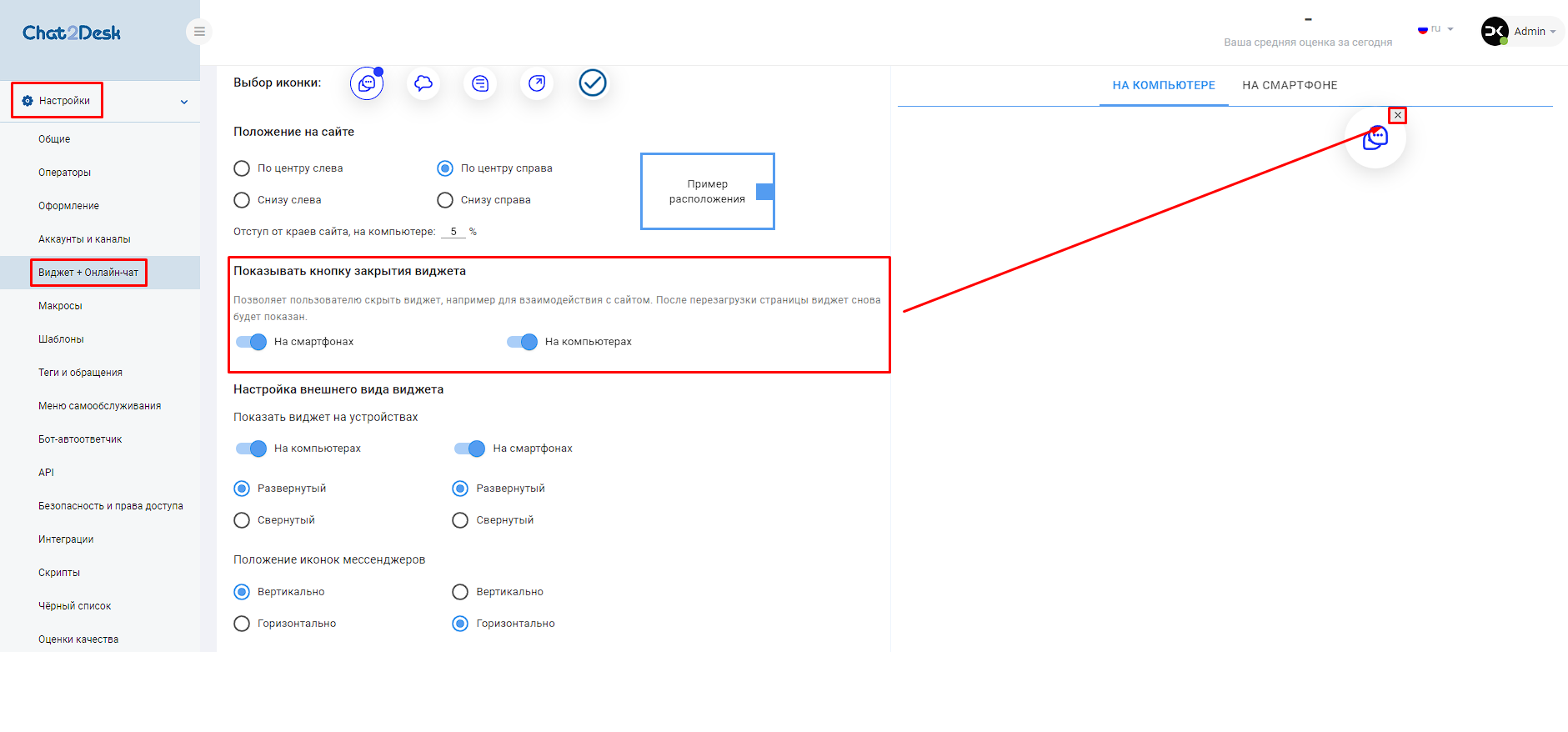1568x732 pixels.
Task: Open the ru language dropdown
Action: point(1435,29)
